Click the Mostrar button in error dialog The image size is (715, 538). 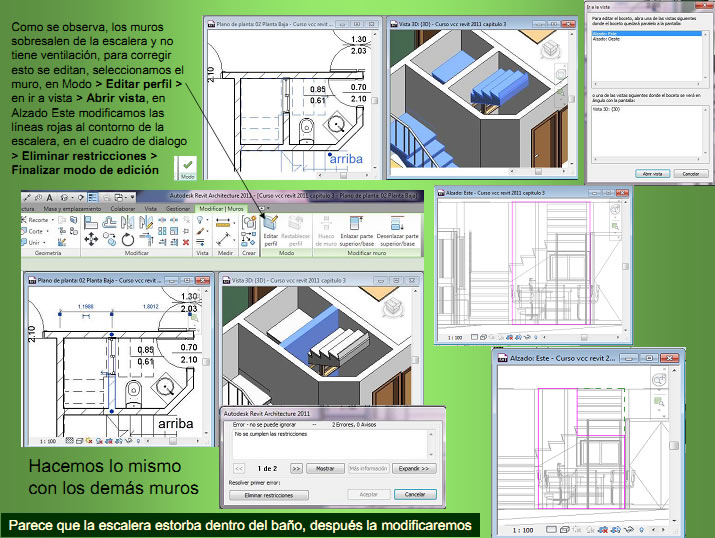(x=324, y=467)
